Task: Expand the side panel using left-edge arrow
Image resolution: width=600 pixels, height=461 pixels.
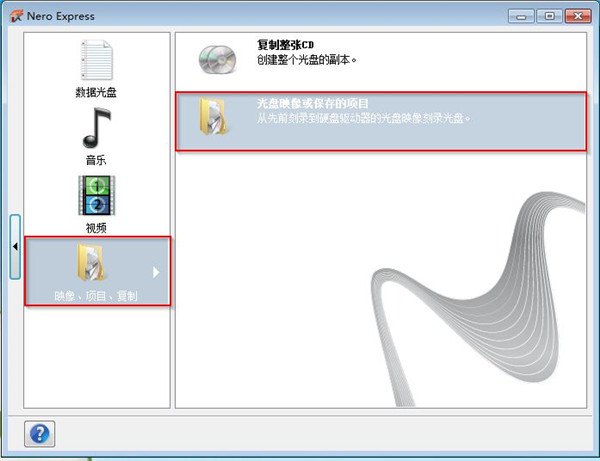Action: [x=15, y=246]
